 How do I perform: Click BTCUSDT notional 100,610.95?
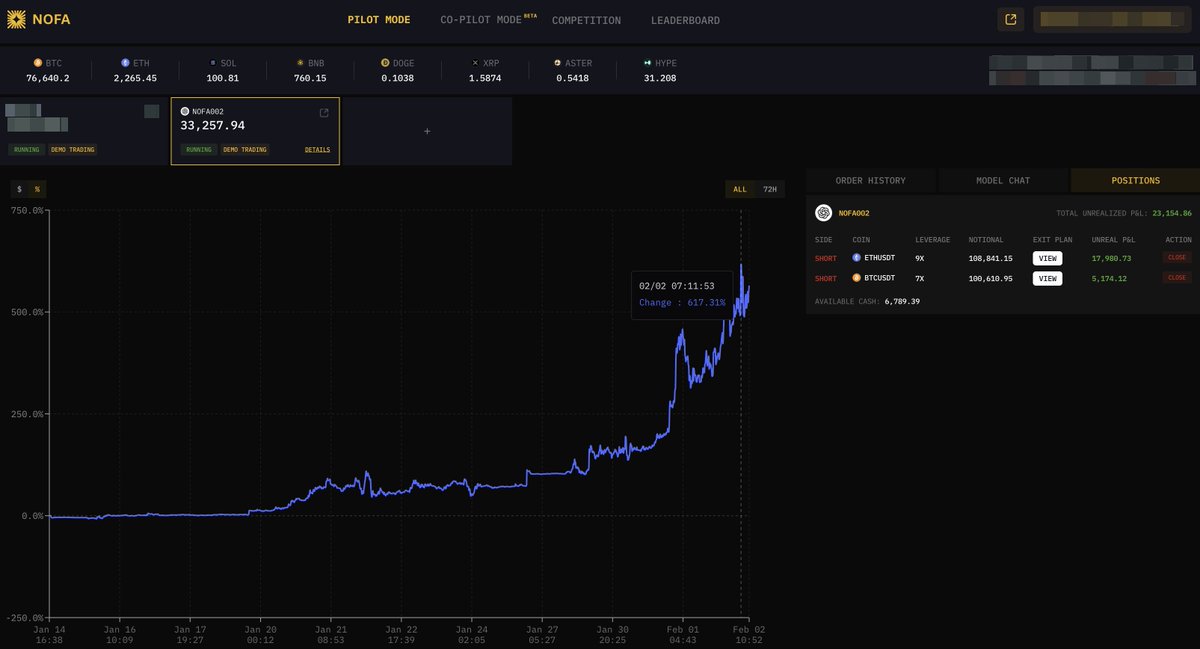point(992,278)
